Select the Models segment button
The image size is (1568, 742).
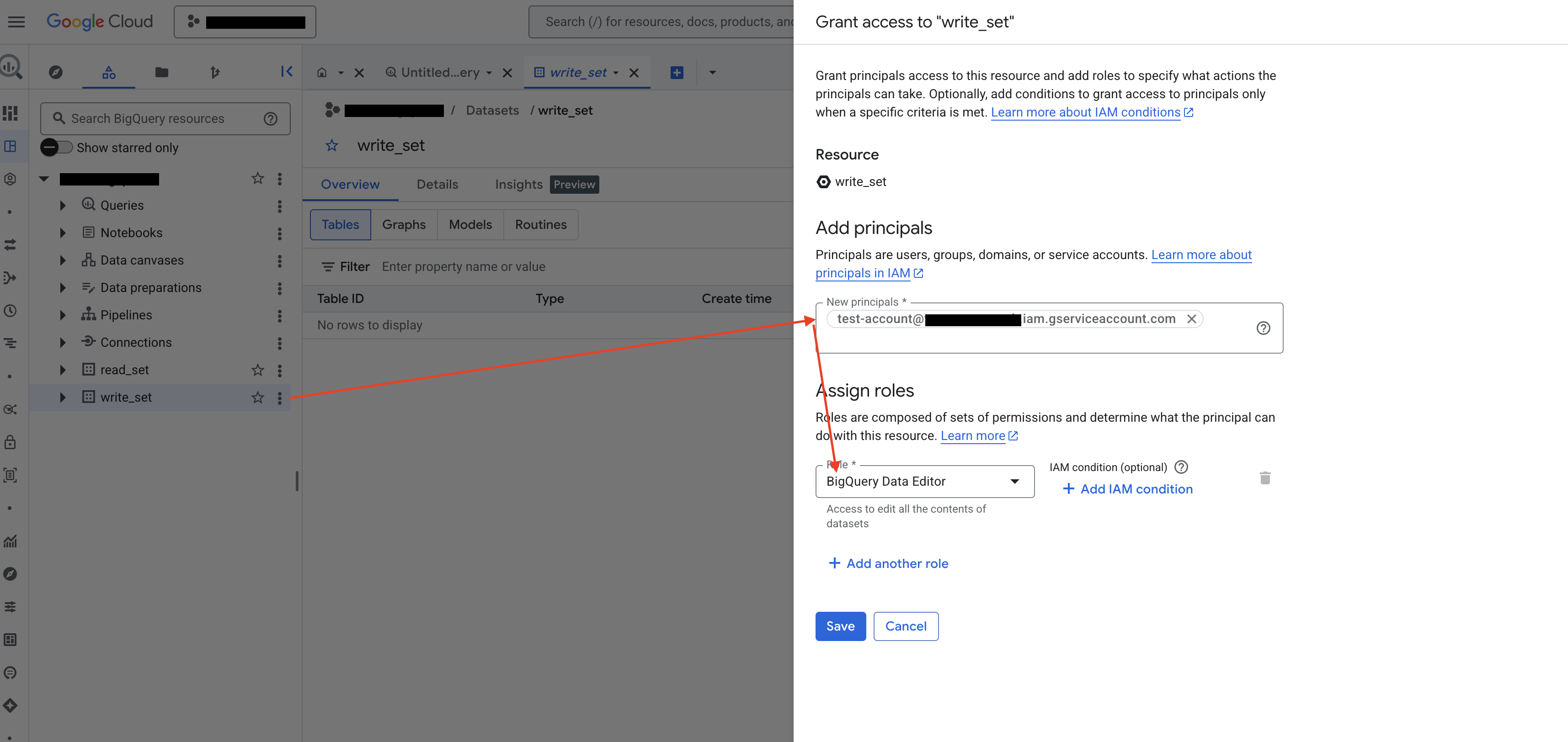(470, 224)
